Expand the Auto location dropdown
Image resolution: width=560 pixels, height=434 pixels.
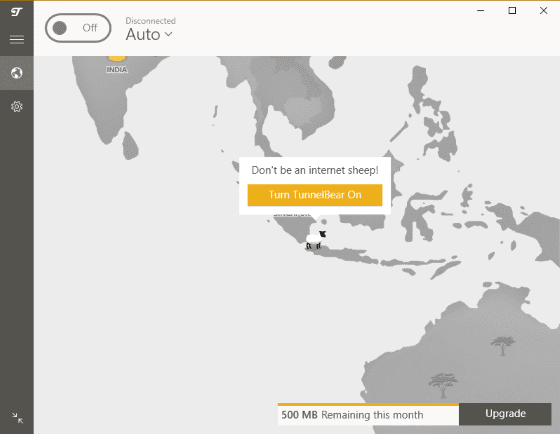pos(149,35)
